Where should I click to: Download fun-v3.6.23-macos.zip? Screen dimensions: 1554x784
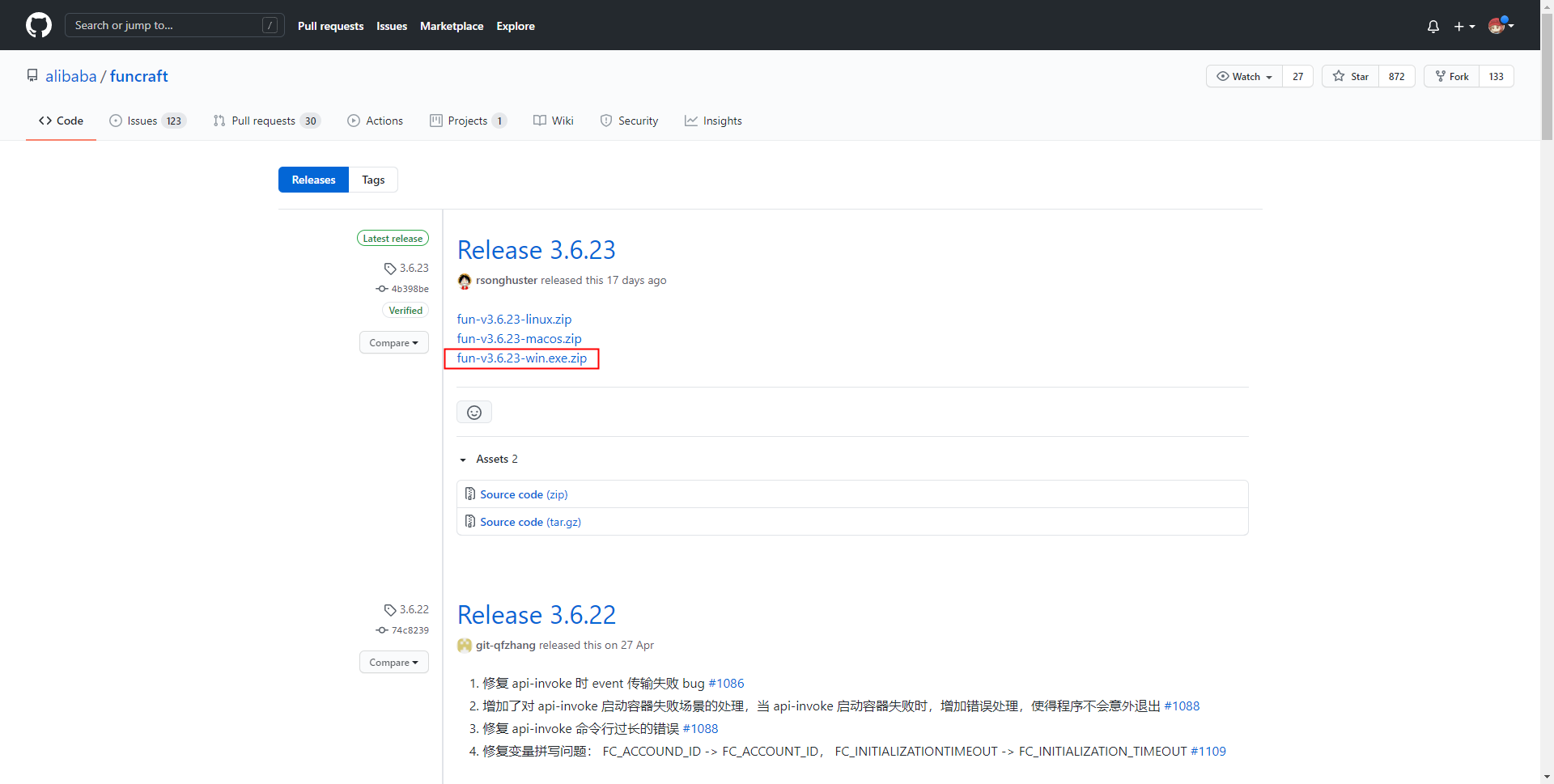point(519,339)
